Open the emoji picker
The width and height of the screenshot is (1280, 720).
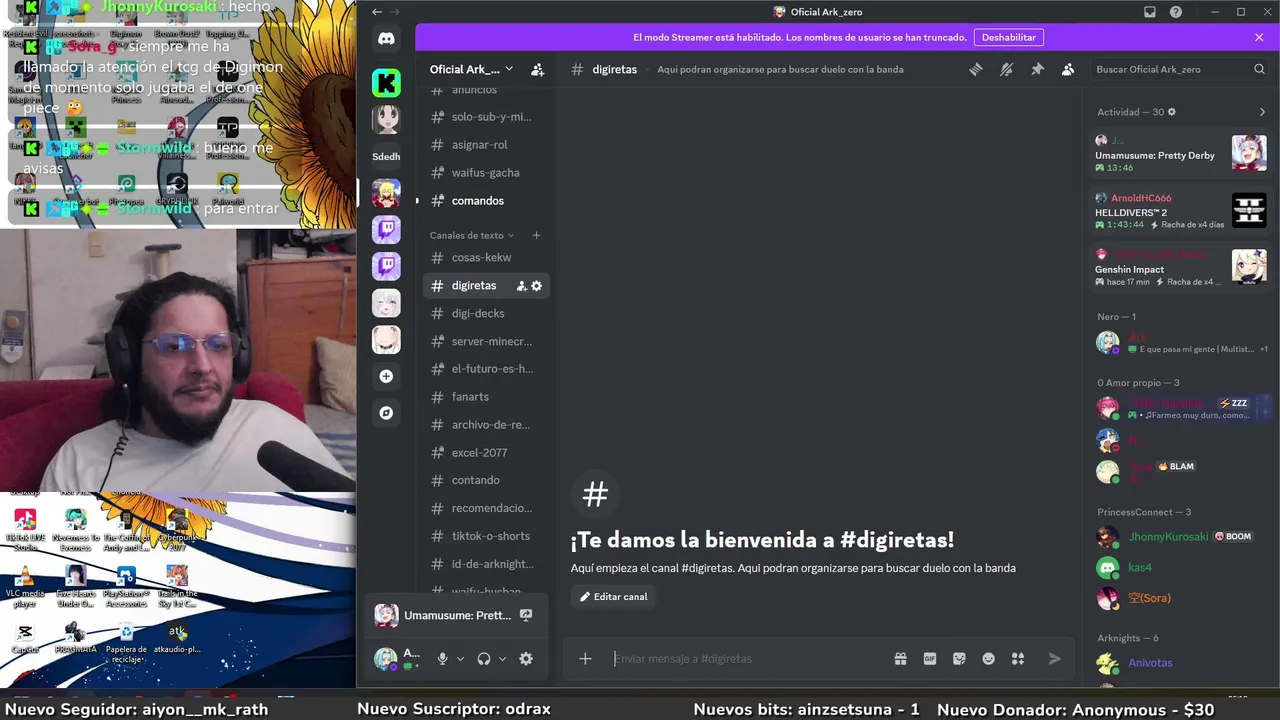click(x=988, y=659)
